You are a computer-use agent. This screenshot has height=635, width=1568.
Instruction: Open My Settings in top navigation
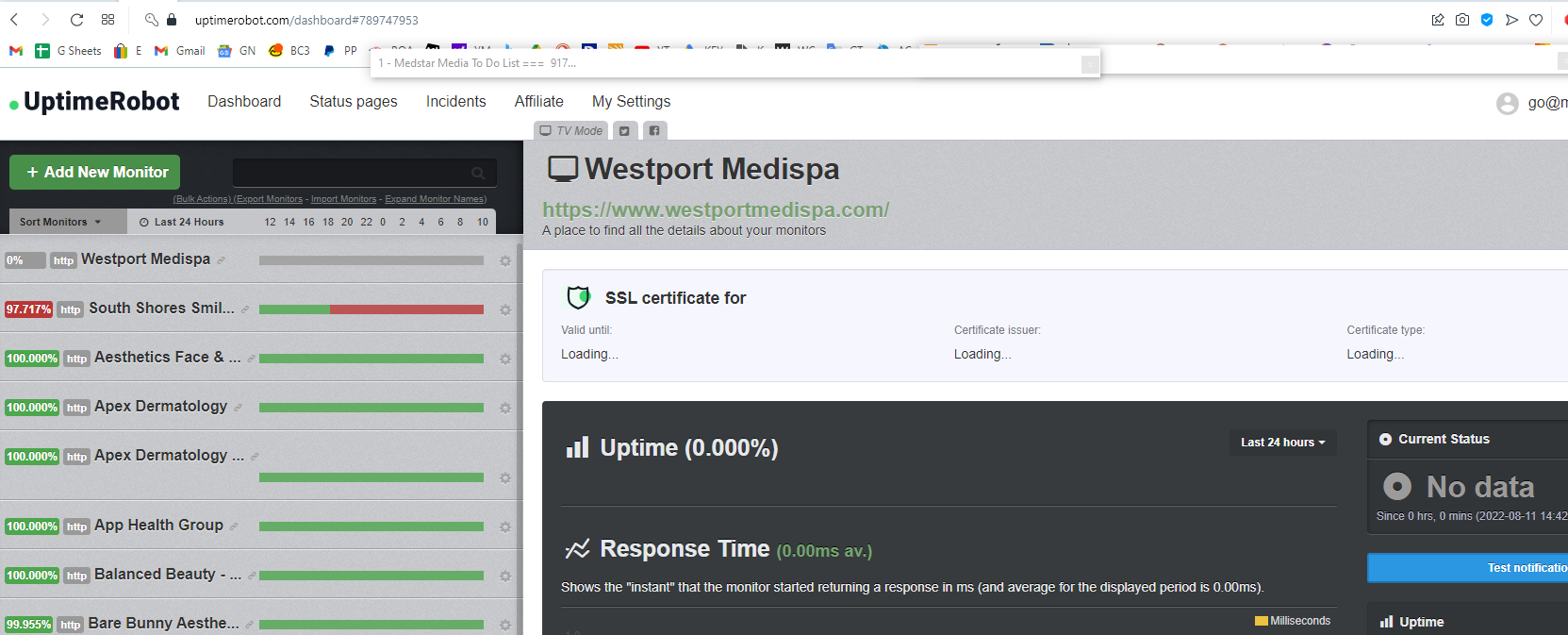point(631,101)
